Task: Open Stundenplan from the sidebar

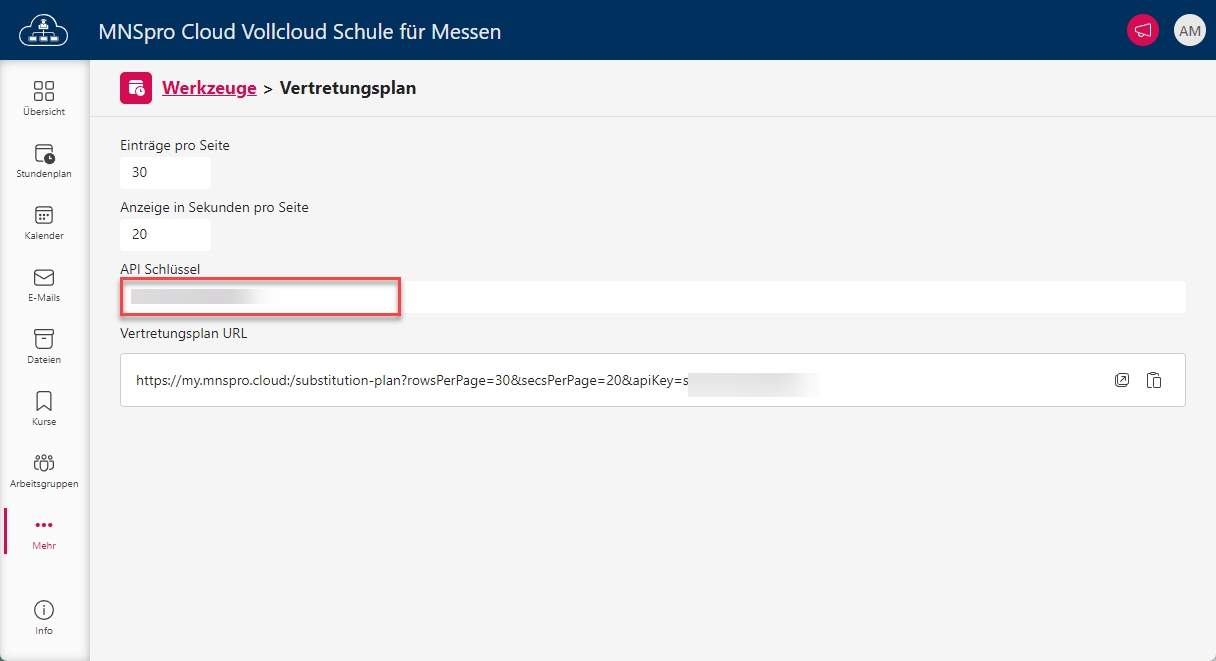Action: point(44,160)
